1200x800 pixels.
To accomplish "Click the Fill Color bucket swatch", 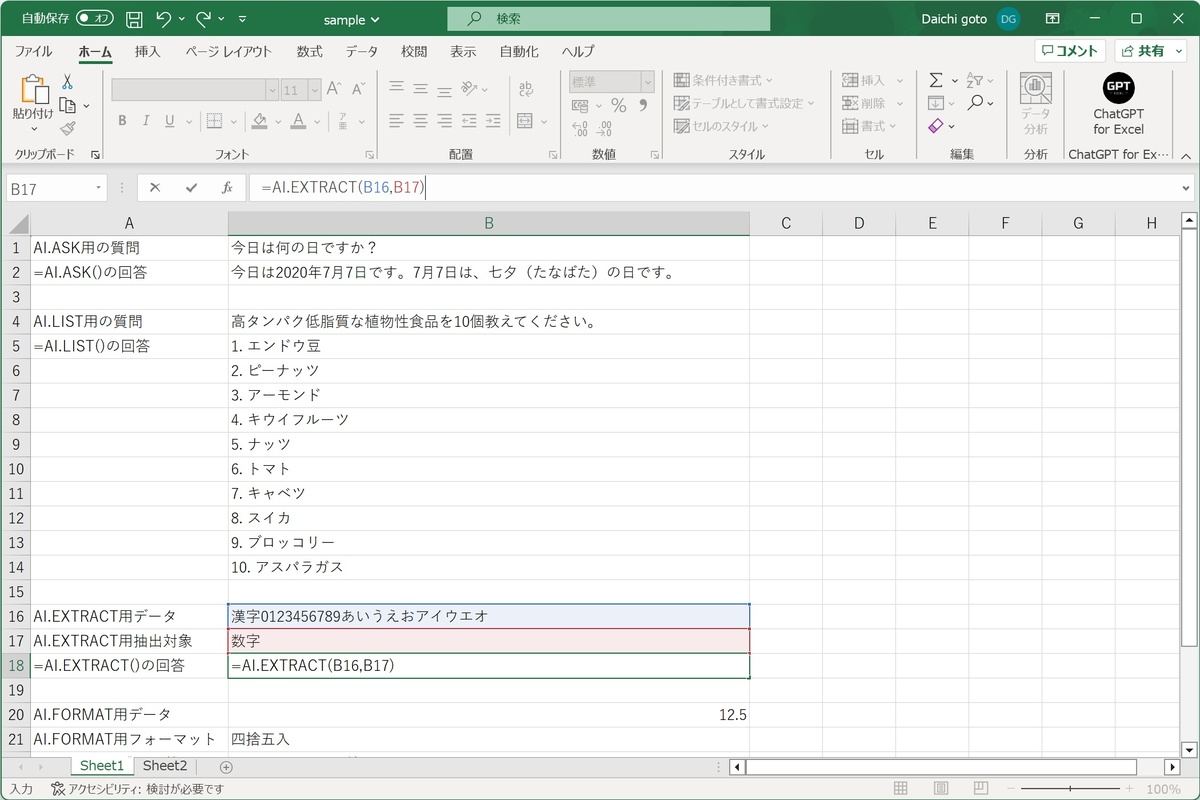I will click(x=260, y=121).
